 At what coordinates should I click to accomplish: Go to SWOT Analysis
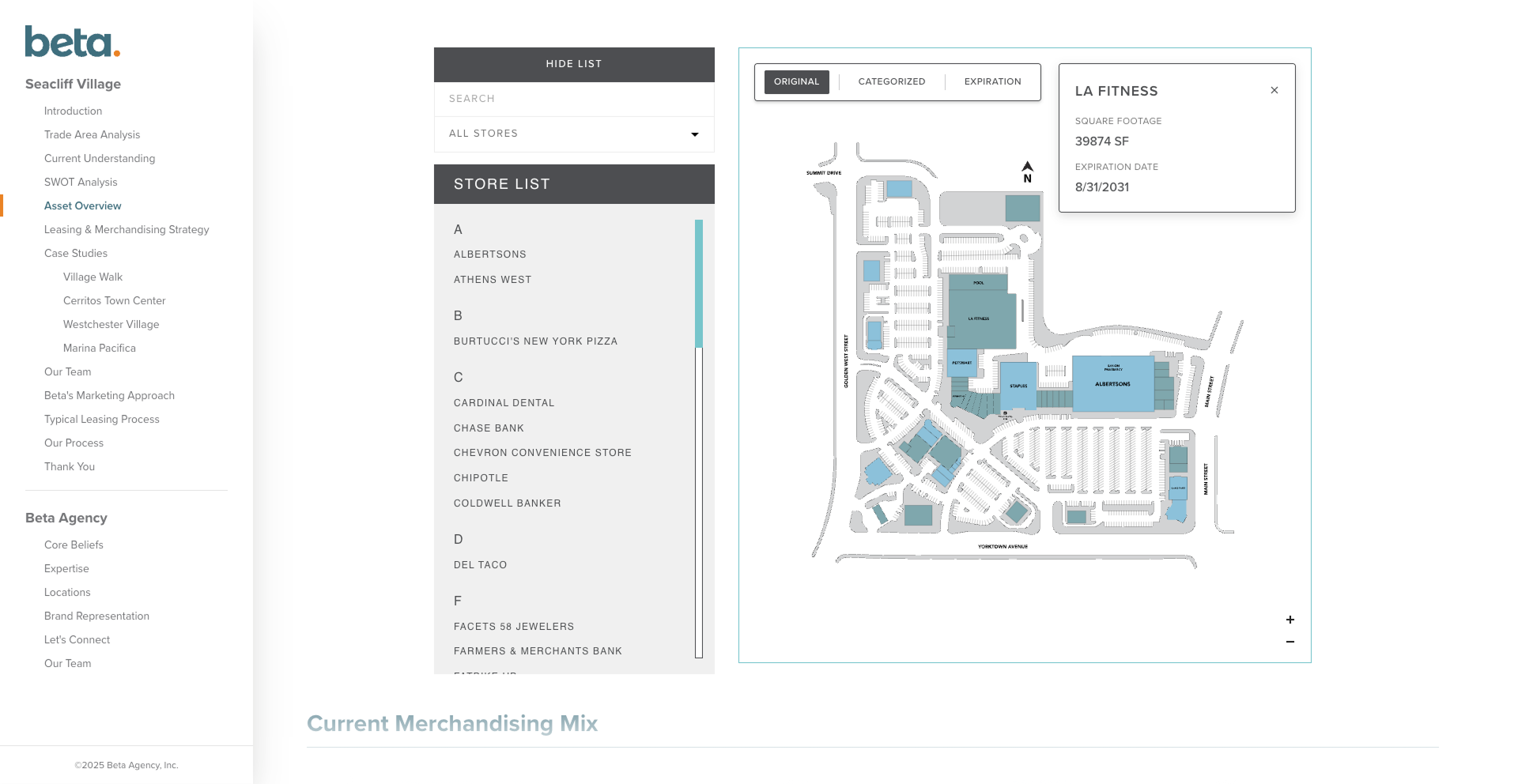pos(81,183)
